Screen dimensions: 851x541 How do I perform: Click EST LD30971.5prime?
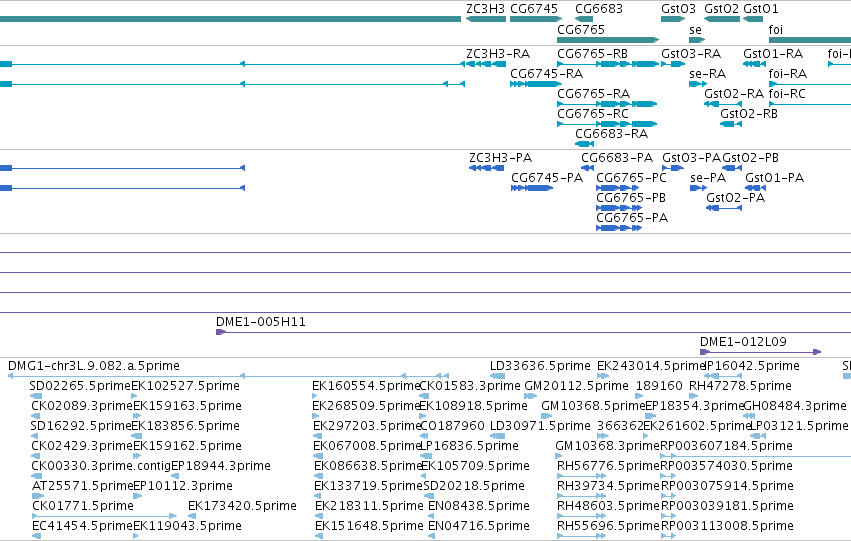pyautogui.click(x=497, y=436)
